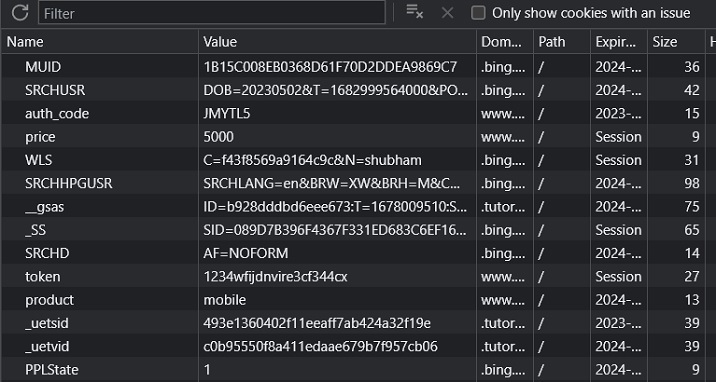Viewport: 716px width, 382px height.
Task: Enable only show cookies with an issue
Action: pos(478,13)
